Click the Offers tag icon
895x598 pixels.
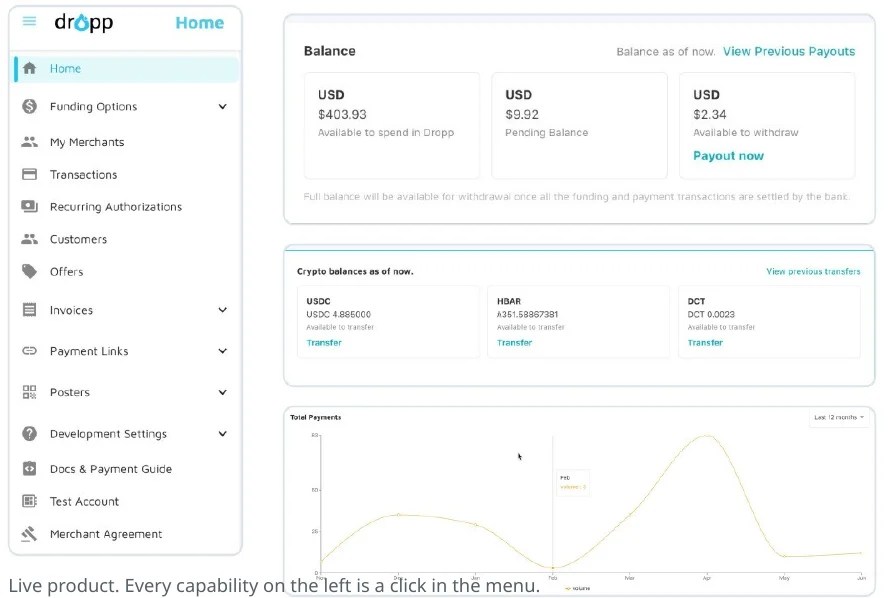(29, 271)
